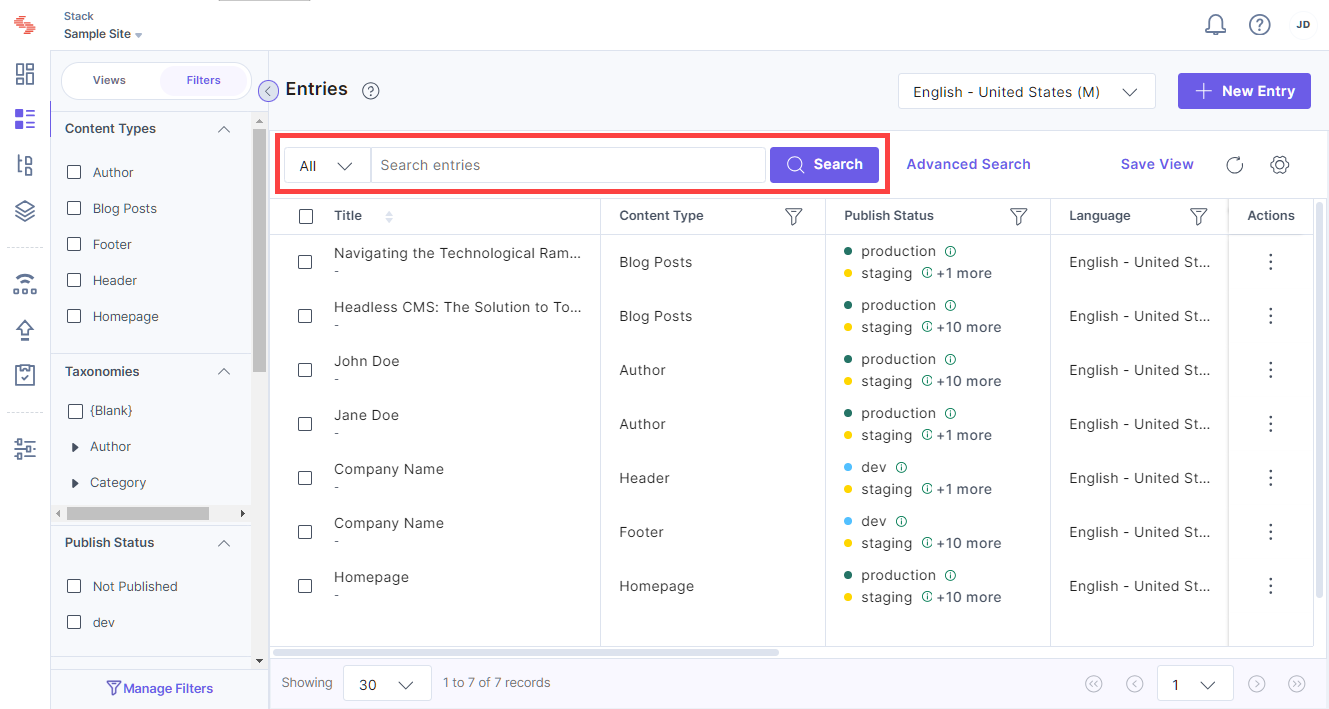The height and width of the screenshot is (709, 1329).
Task: Open the Entries list icon in the left sidebar
Action: click(x=25, y=119)
